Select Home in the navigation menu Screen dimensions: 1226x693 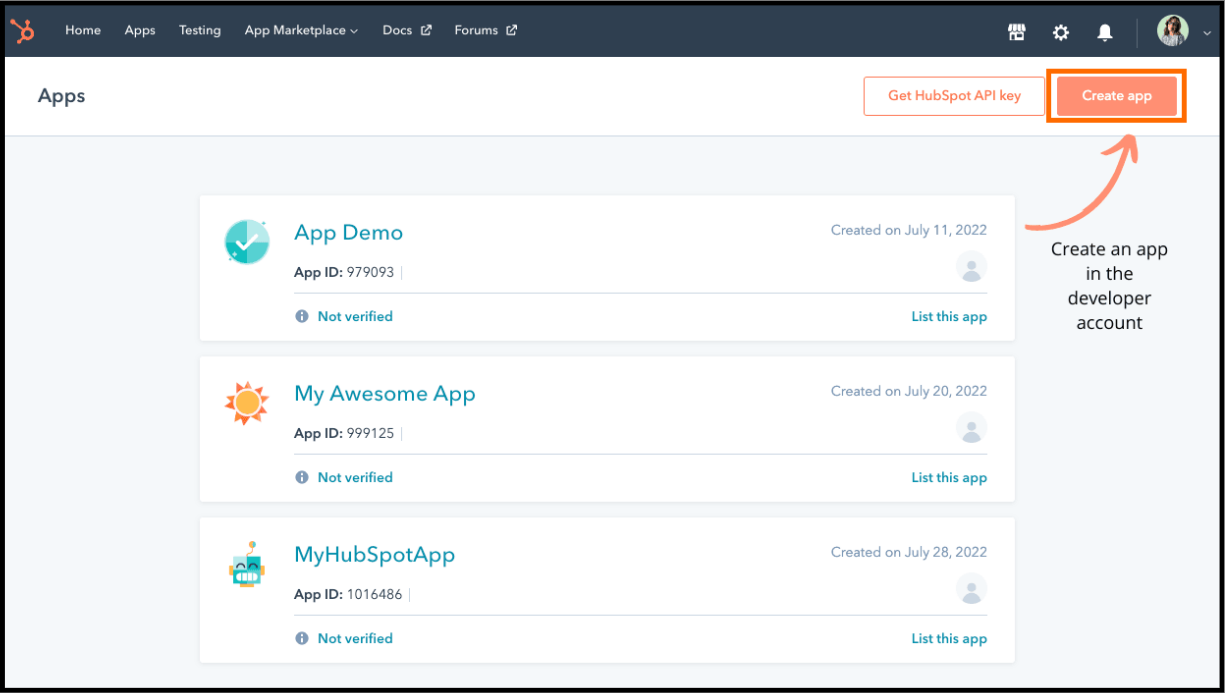pos(82,30)
